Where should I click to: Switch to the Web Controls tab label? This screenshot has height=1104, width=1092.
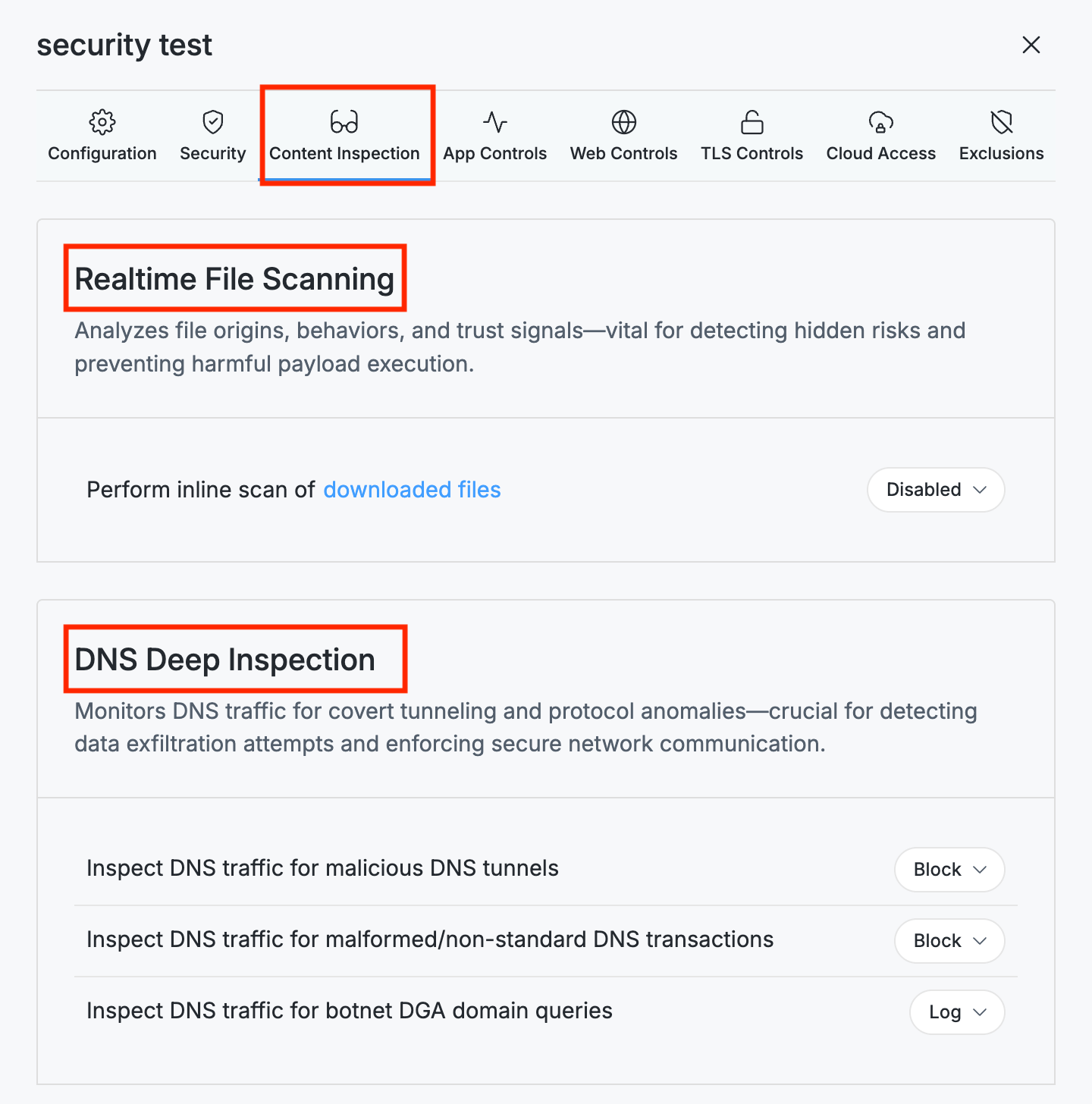pyautogui.click(x=624, y=154)
